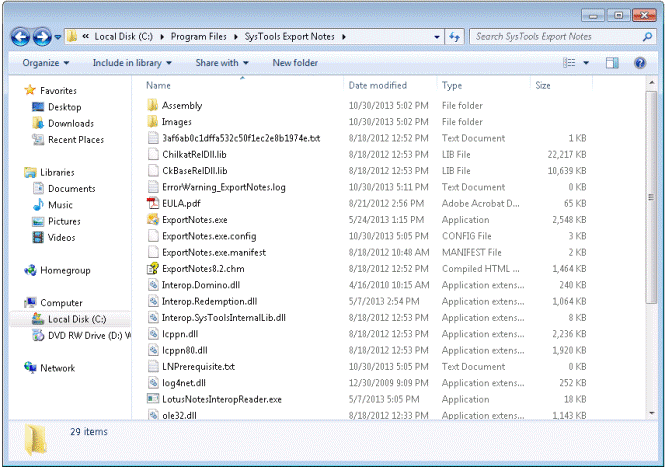Select the Interop.Domino.dll file icon
This screenshot has height=467, width=665.
[153, 285]
